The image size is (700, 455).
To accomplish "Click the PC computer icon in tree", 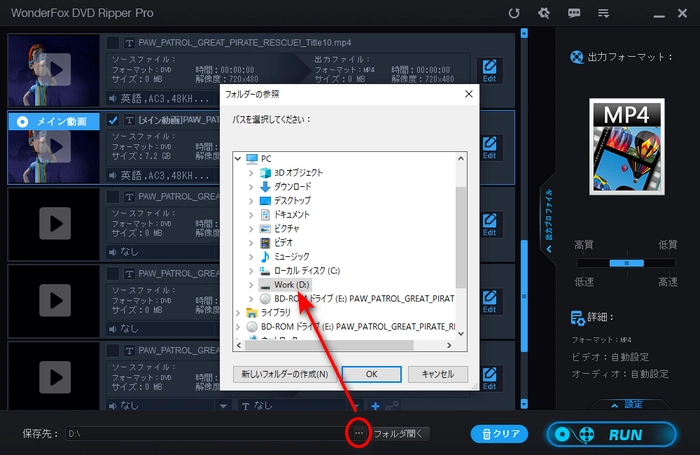I will click(252, 159).
